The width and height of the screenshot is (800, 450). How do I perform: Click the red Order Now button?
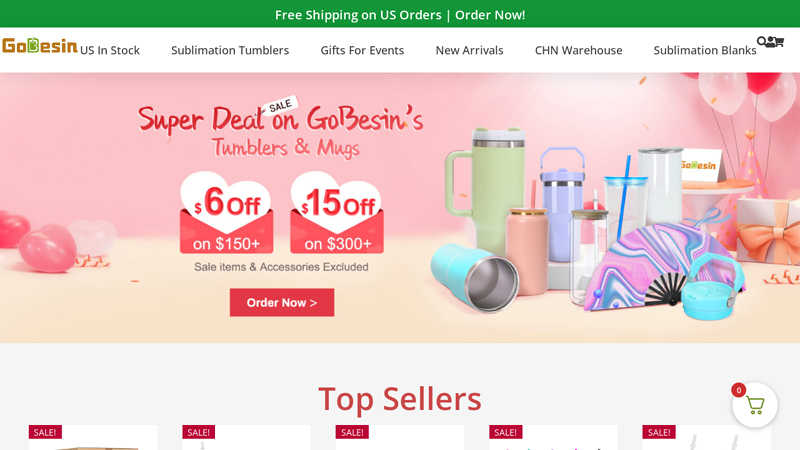pos(282,303)
